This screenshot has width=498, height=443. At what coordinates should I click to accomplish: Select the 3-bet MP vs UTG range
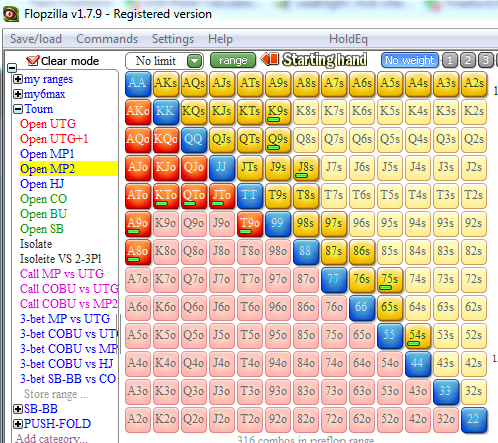point(65,319)
